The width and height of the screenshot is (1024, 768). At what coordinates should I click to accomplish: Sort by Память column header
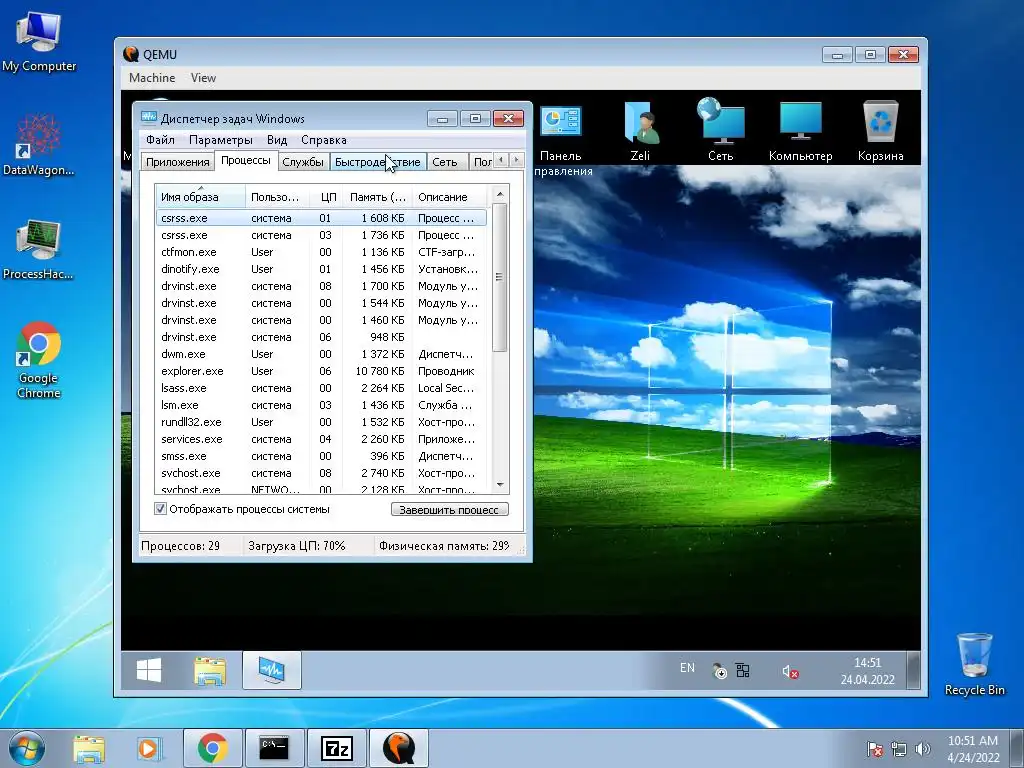click(377, 197)
